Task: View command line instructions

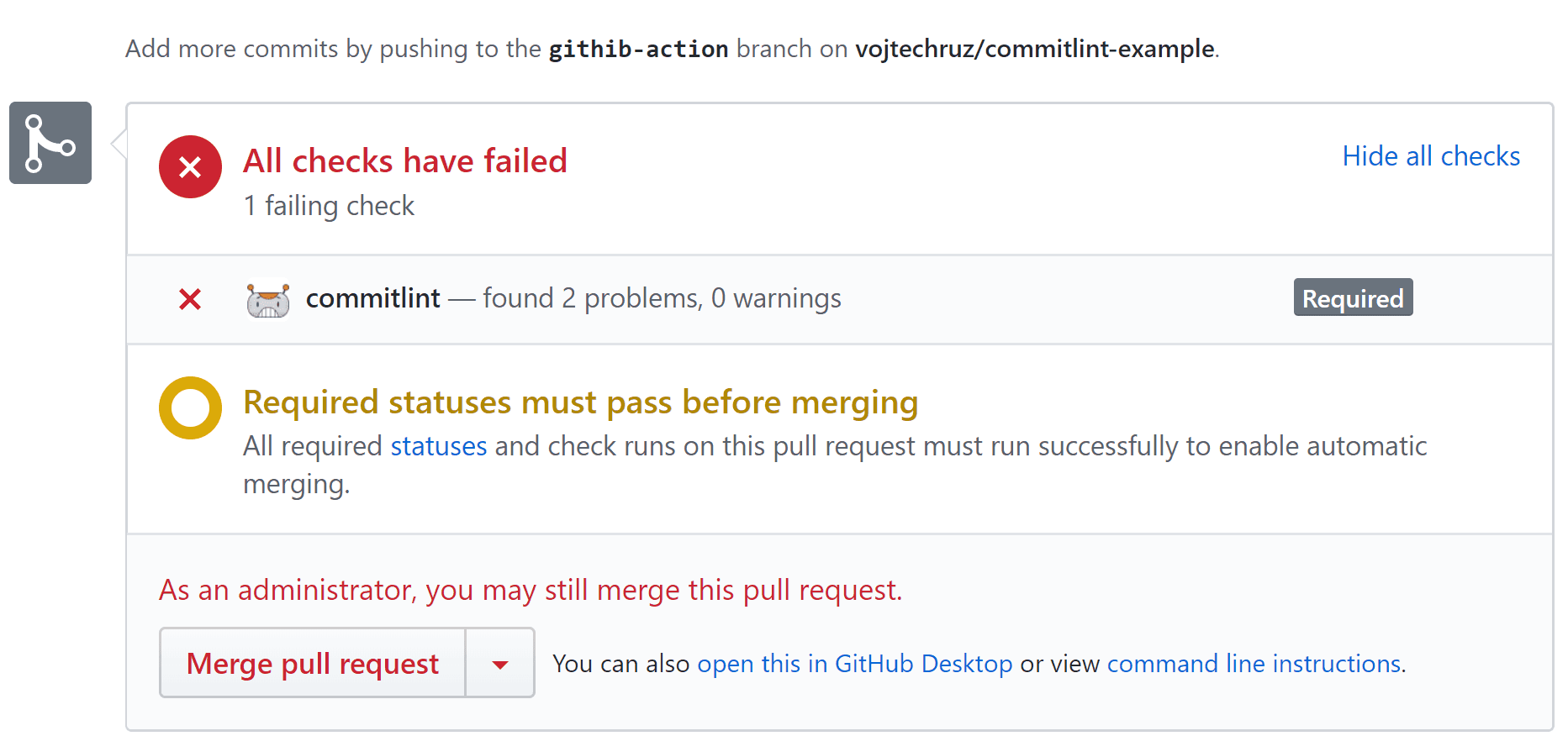Action: pos(1254,664)
